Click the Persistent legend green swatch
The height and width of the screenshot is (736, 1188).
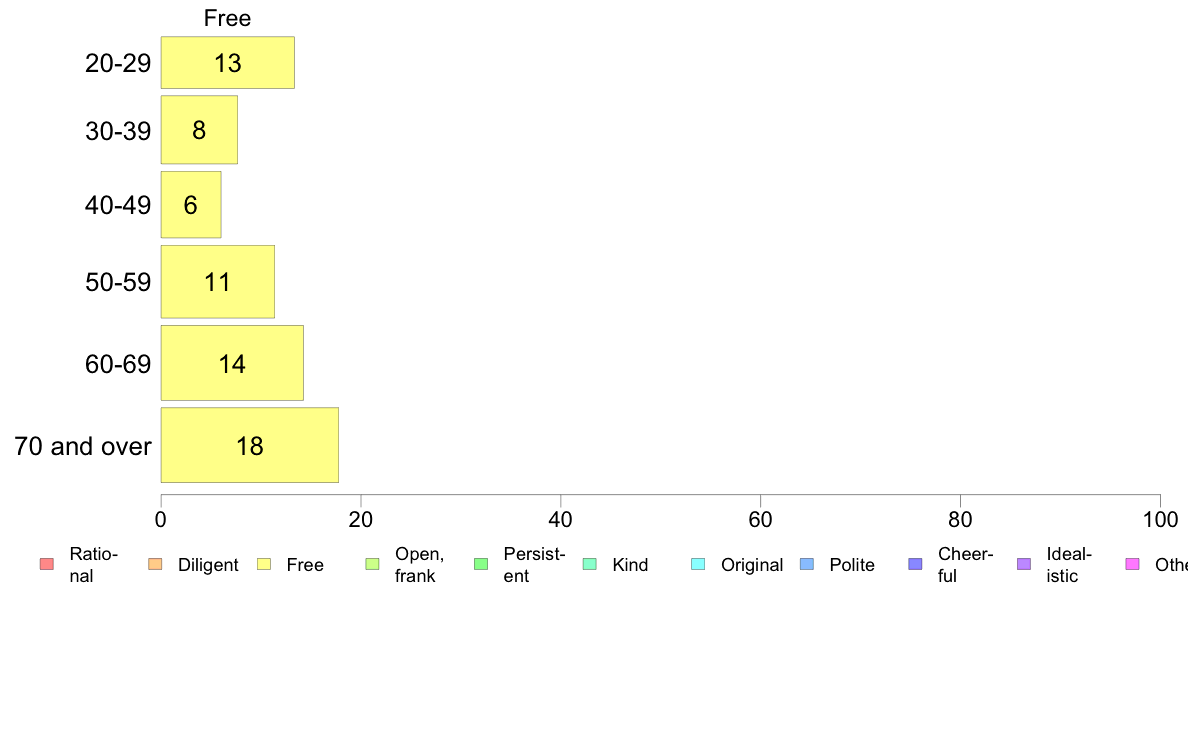(x=481, y=564)
